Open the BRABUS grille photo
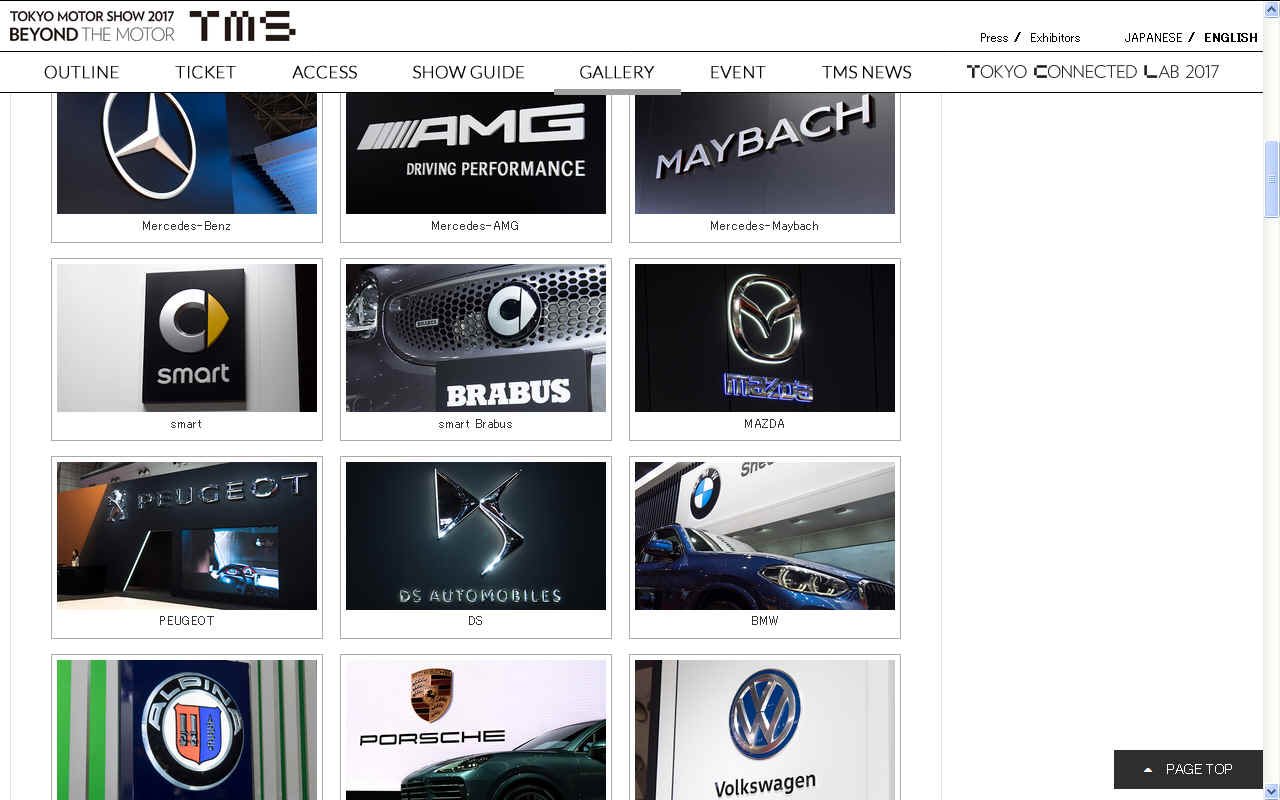Screen dimensions: 1280x800 (x=476, y=338)
